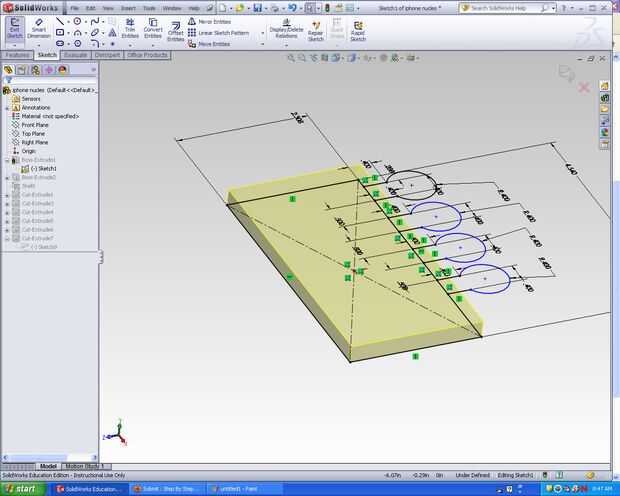
Task: Select Top Plane in feature tree
Action: click(x=33, y=134)
